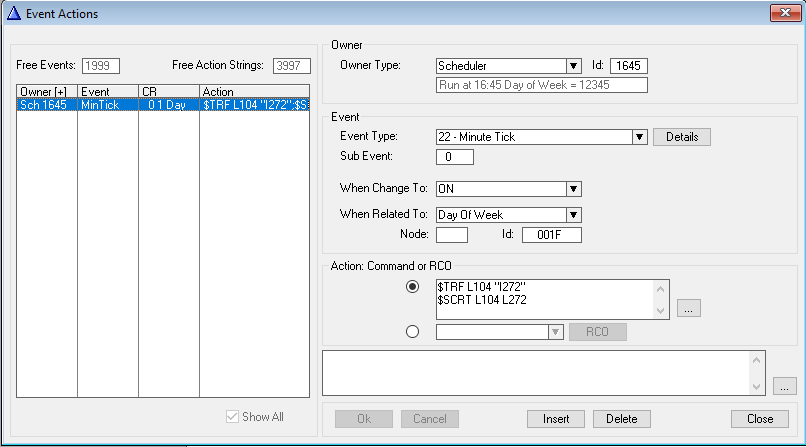The height and width of the screenshot is (447, 806).
Task: Click the Free Action Strings field 3997
Action: click(x=291, y=66)
